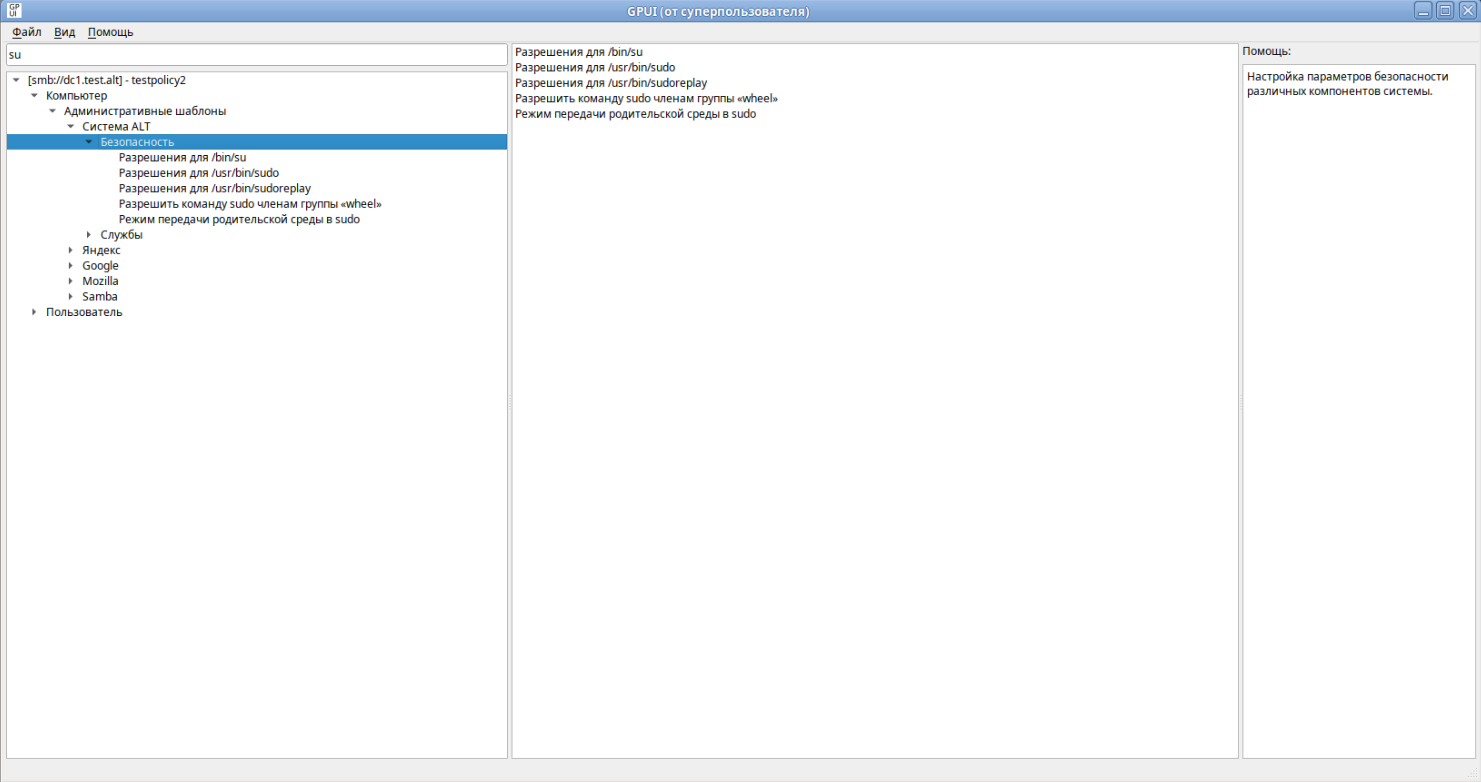Select the Mozilla tree item label
The height and width of the screenshot is (782, 1481).
100,281
